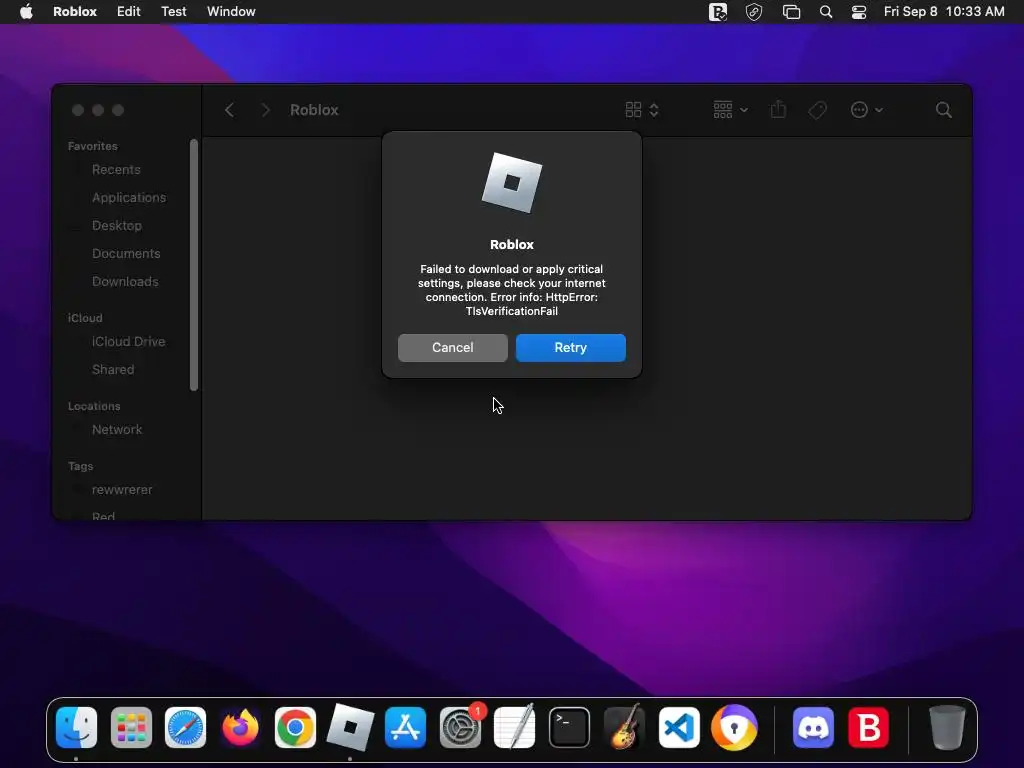Open the Roblox application menu
Image resolution: width=1024 pixels, height=768 pixels.
tap(74, 12)
